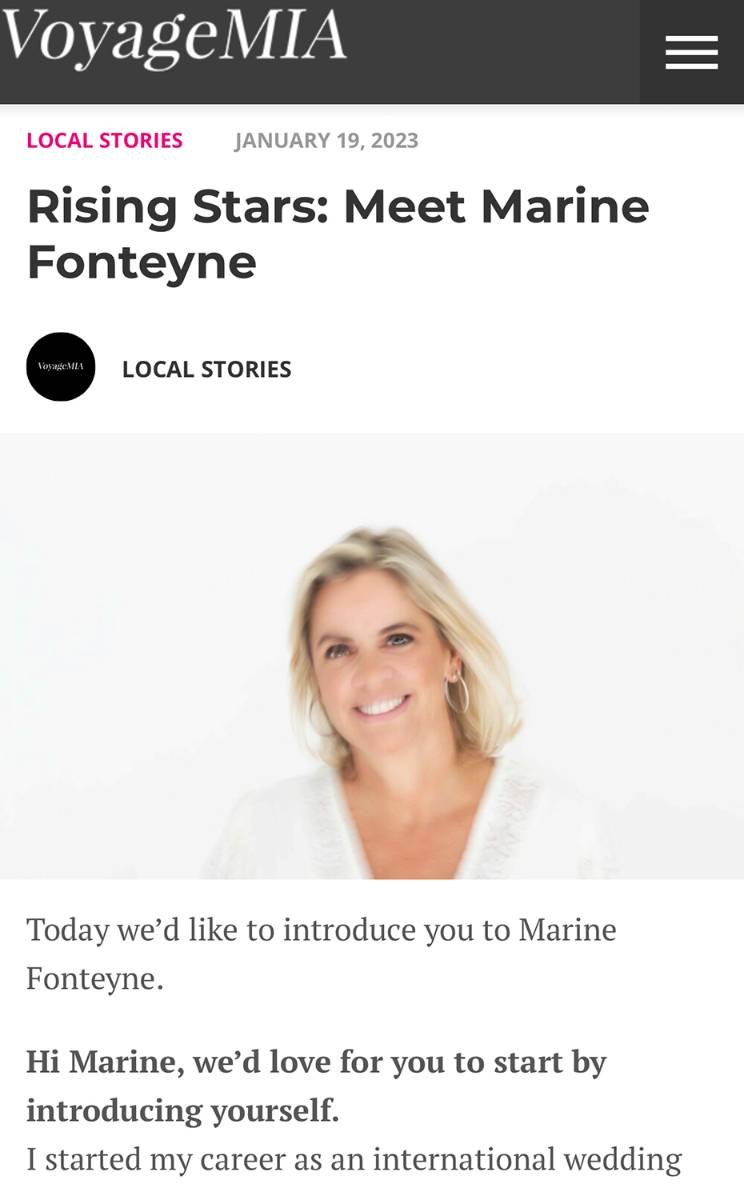
Task: Open the article's hero portrait photo
Action: [x=372, y=656]
